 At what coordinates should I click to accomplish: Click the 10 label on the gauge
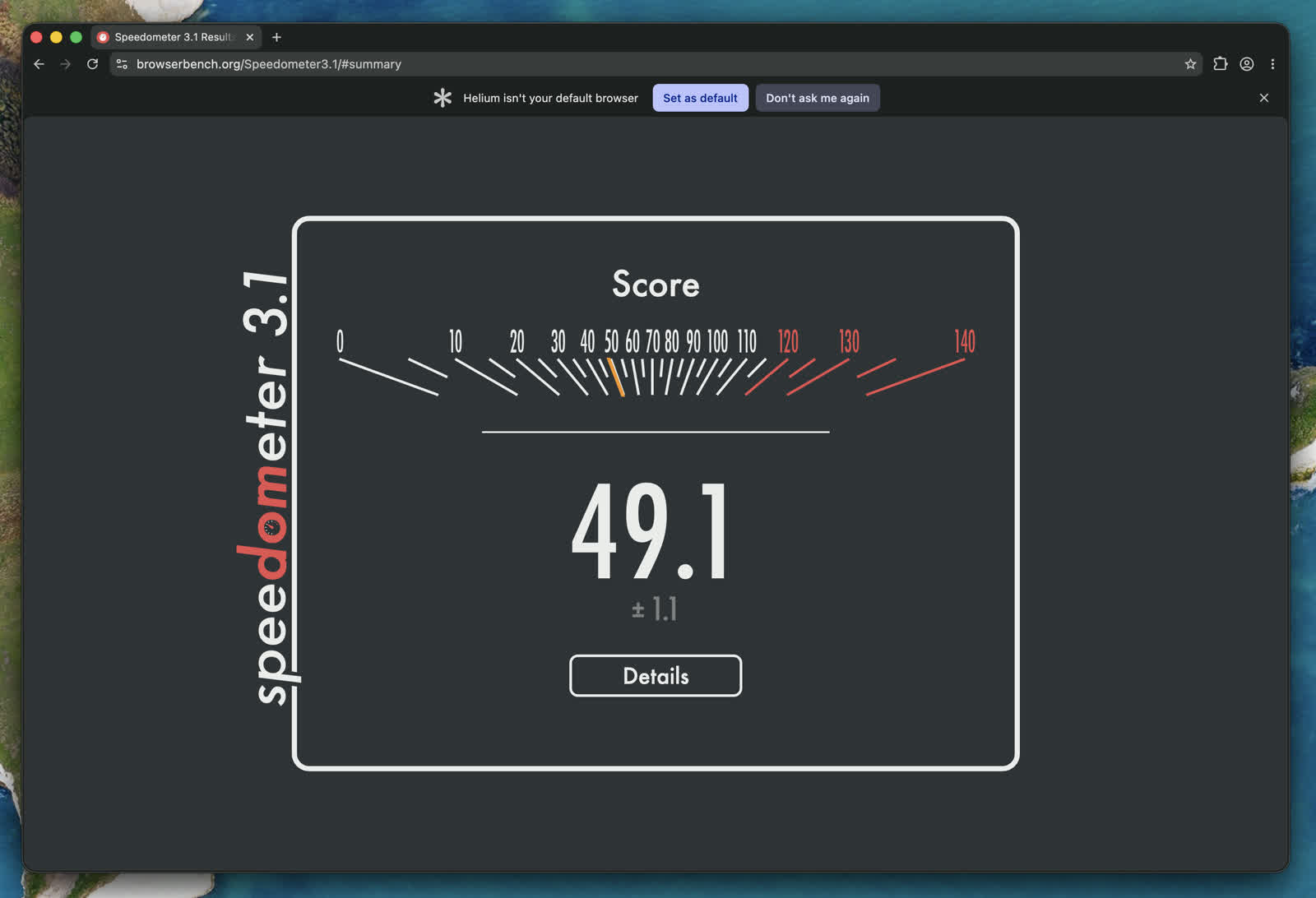click(x=456, y=341)
